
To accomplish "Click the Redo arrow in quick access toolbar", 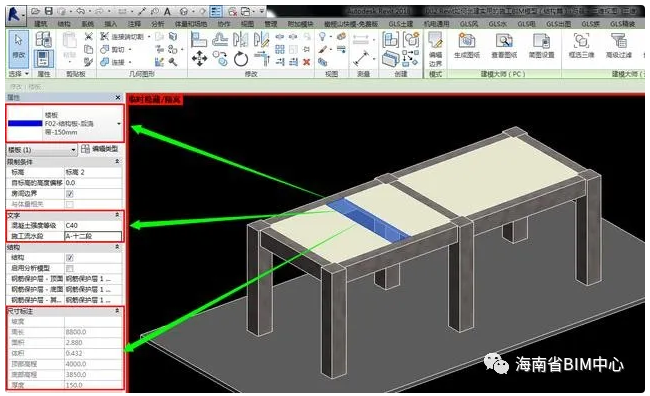I will pos(100,11).
